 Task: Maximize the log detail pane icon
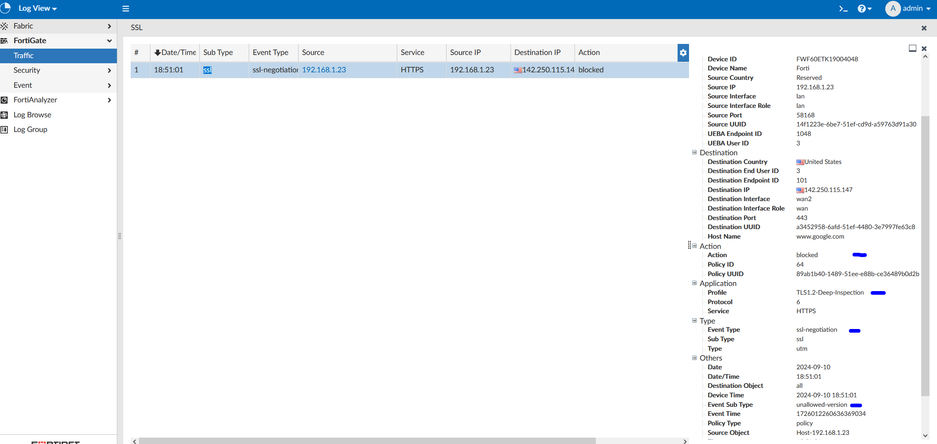(x=912, y=48)
